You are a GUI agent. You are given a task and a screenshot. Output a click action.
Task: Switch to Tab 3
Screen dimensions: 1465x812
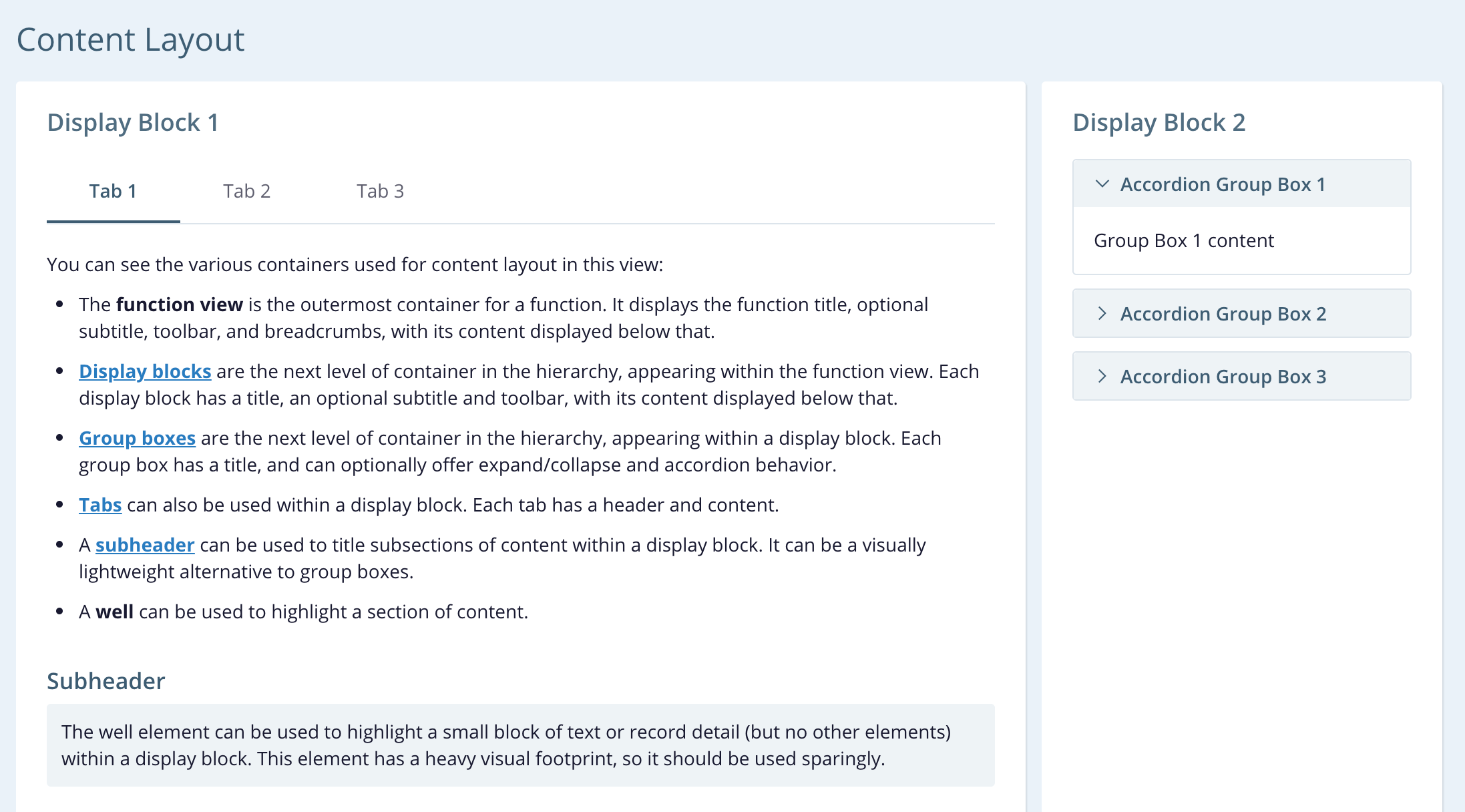coord(380,192)
